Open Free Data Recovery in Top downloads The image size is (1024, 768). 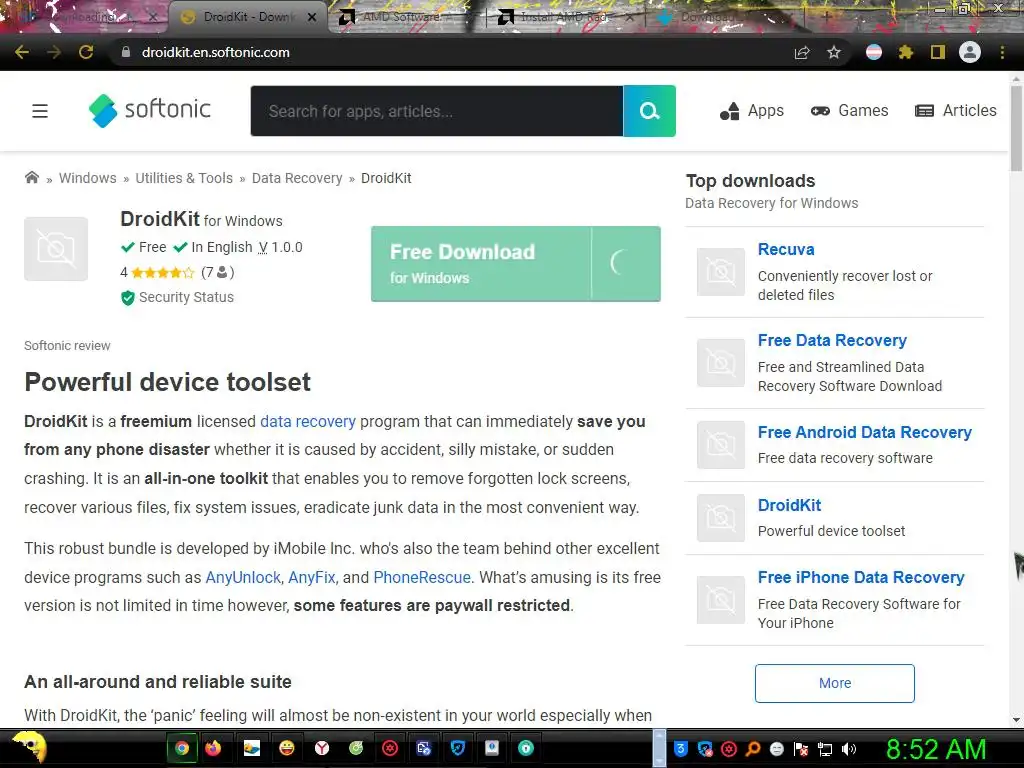point(832,340)
